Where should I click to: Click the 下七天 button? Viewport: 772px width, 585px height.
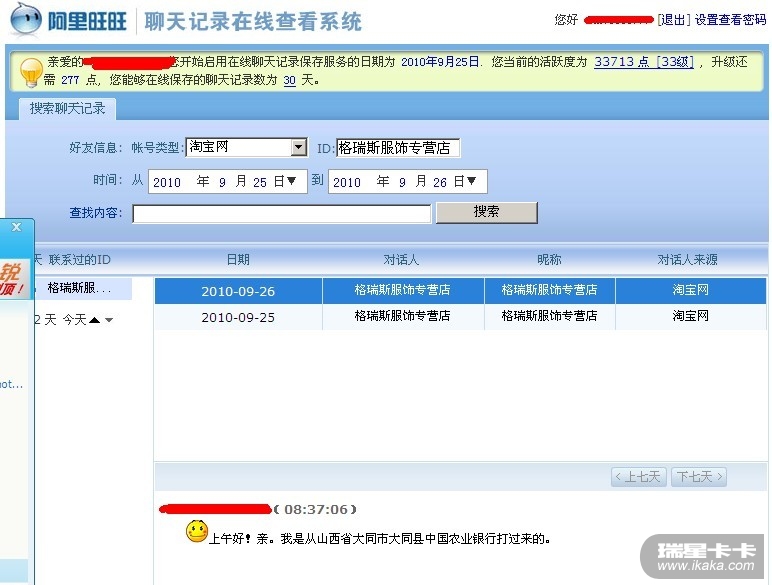tap(699, 477)
